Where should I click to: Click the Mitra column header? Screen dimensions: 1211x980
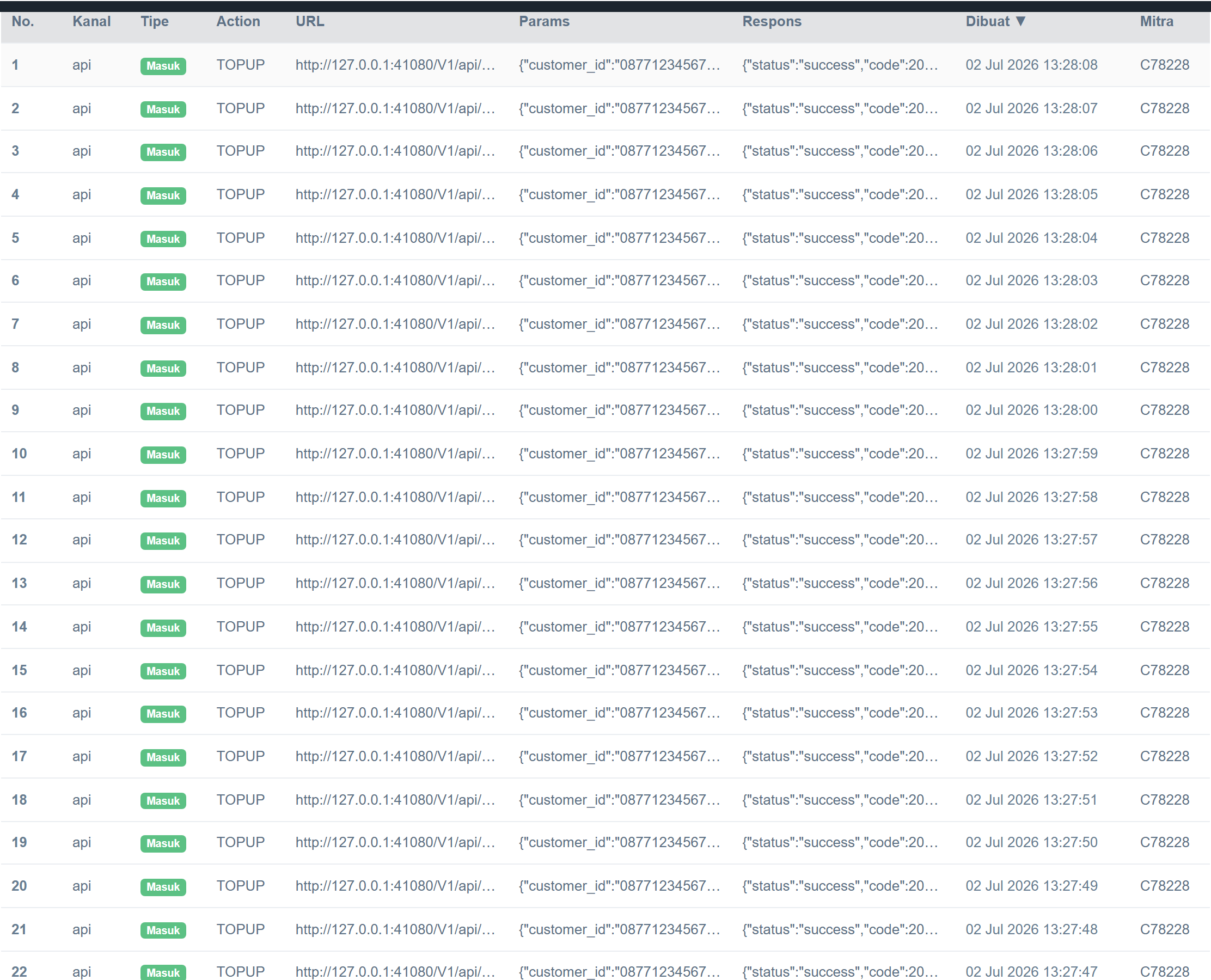(x=1157, y=21)
